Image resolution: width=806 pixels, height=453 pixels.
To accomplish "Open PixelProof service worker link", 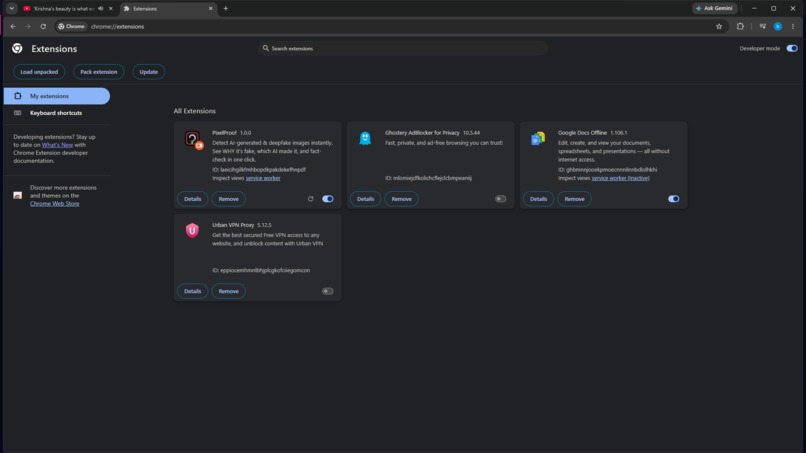I will 263,178.
